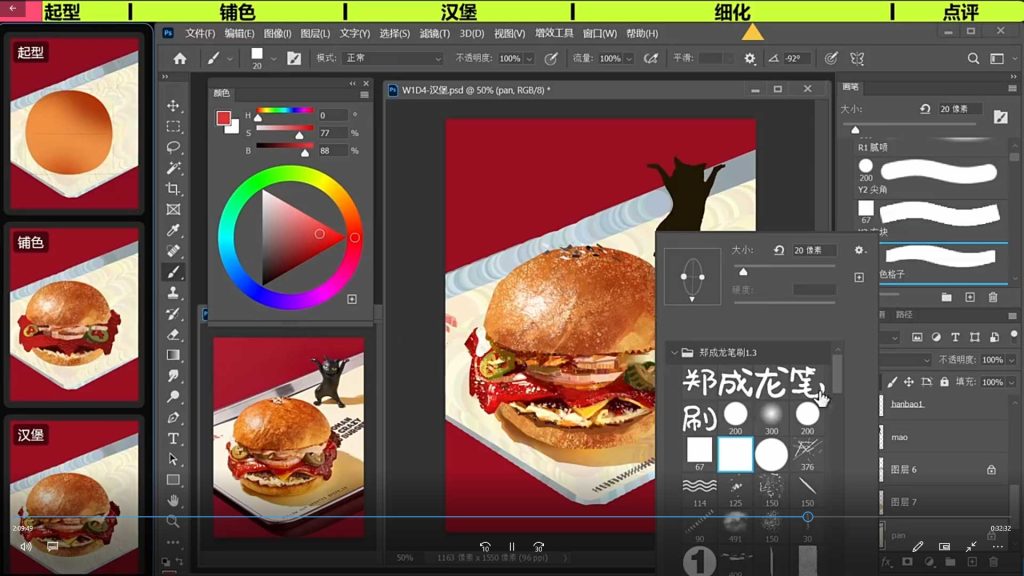Toggle lock all layer attributes icon

pos(944,381)
